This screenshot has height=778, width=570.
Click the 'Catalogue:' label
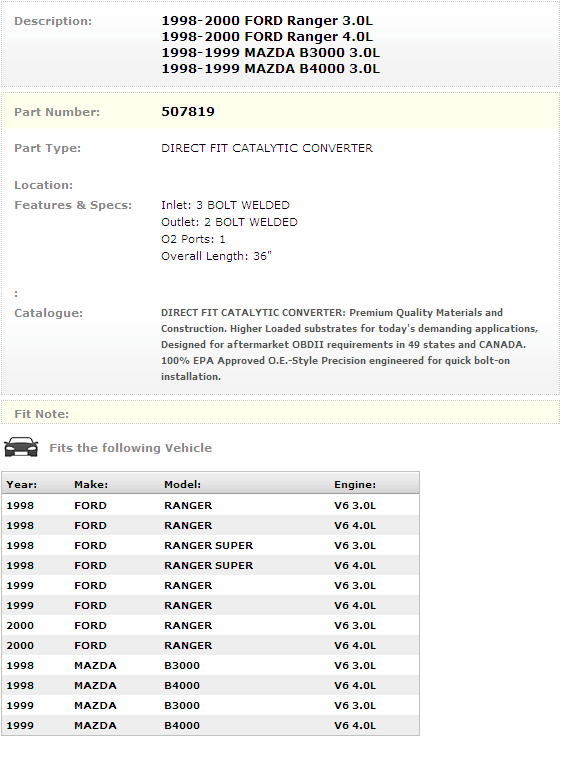[49, 313]
